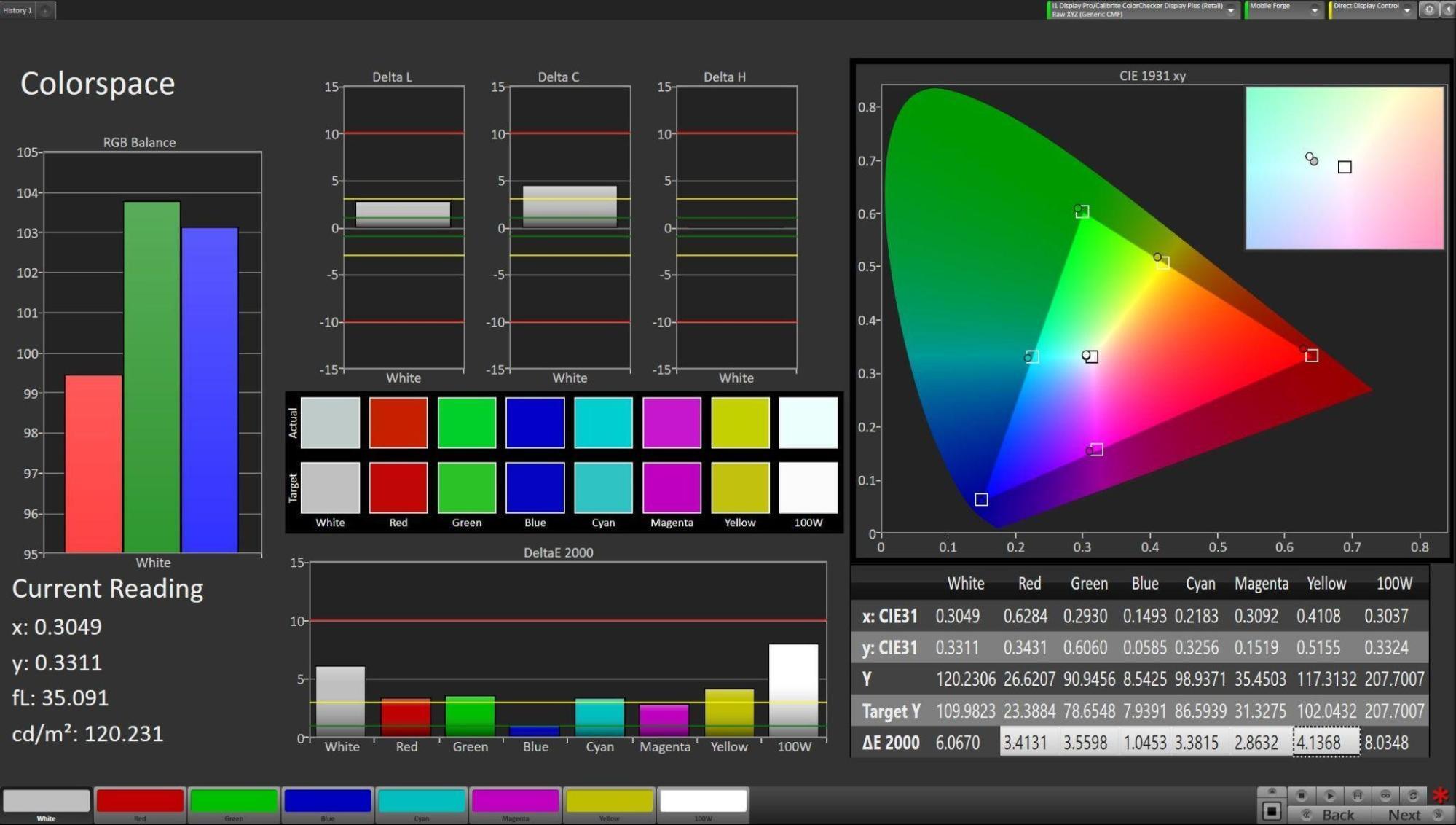
Task: Click the Delta L White bar
Action: pyautogui.click(x=403, y=214)
